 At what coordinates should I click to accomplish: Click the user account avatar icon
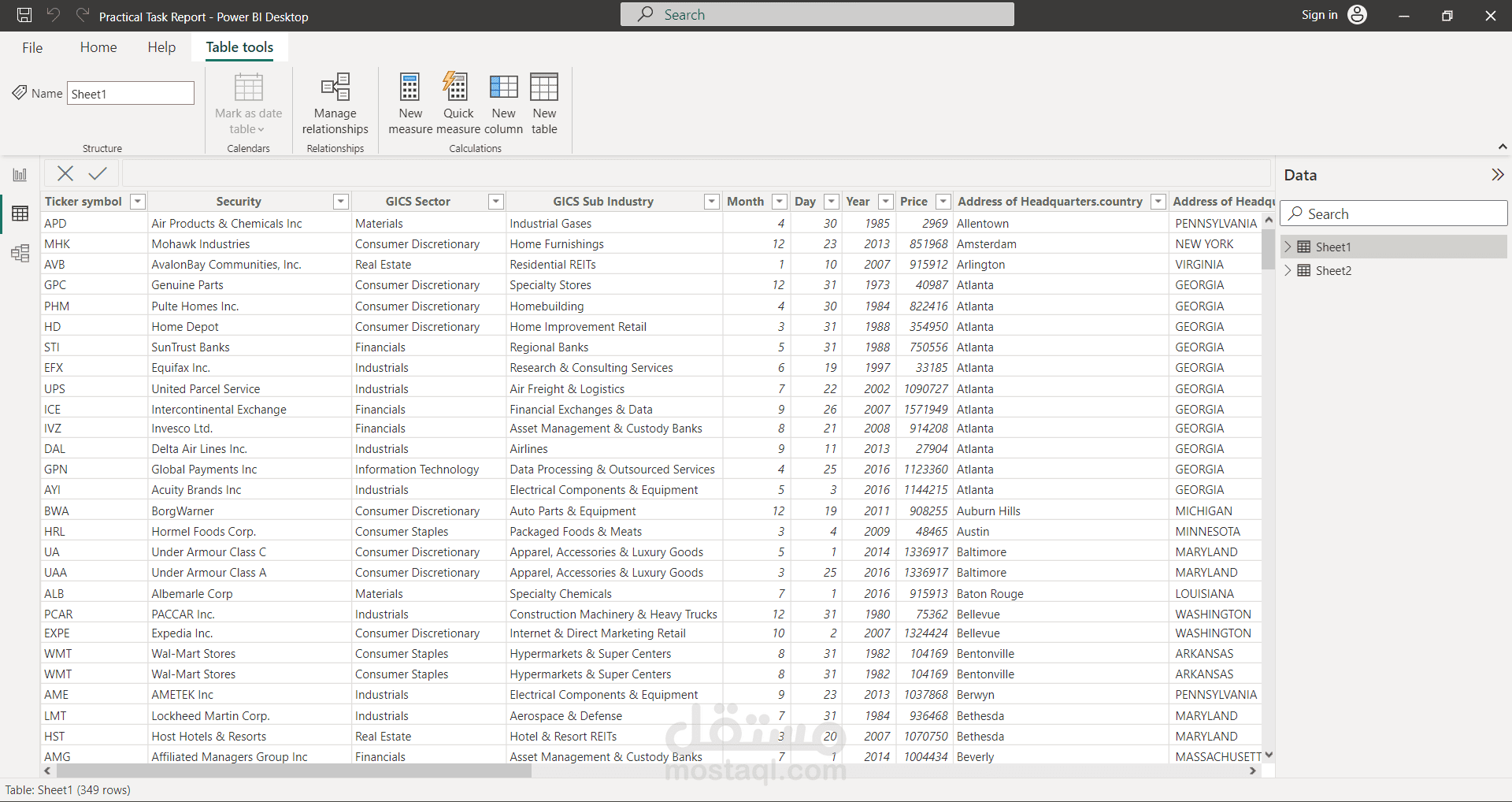click(1358, 15)
